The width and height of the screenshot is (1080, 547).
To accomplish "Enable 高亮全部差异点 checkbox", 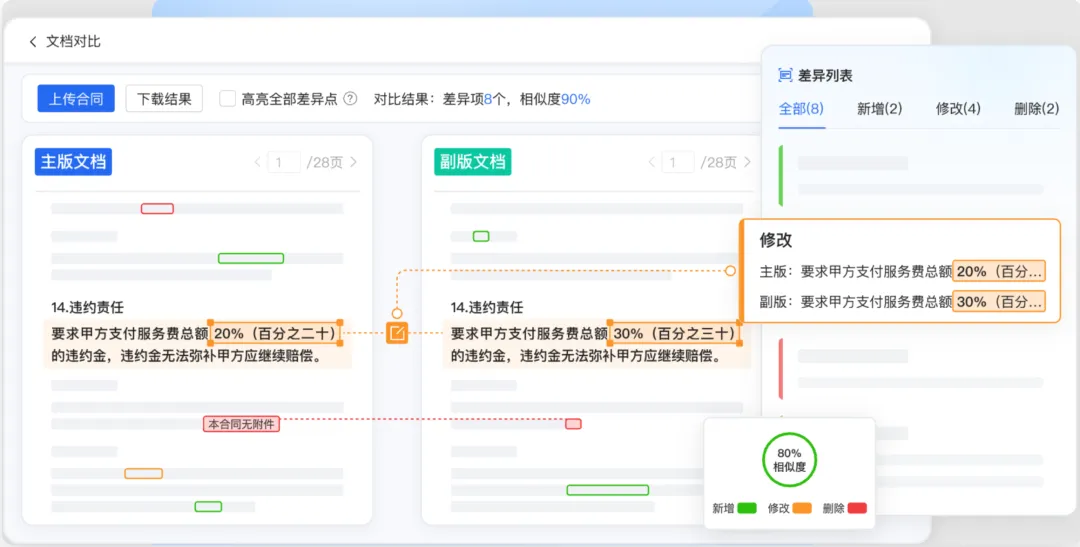I will click(x=227, y=99).
